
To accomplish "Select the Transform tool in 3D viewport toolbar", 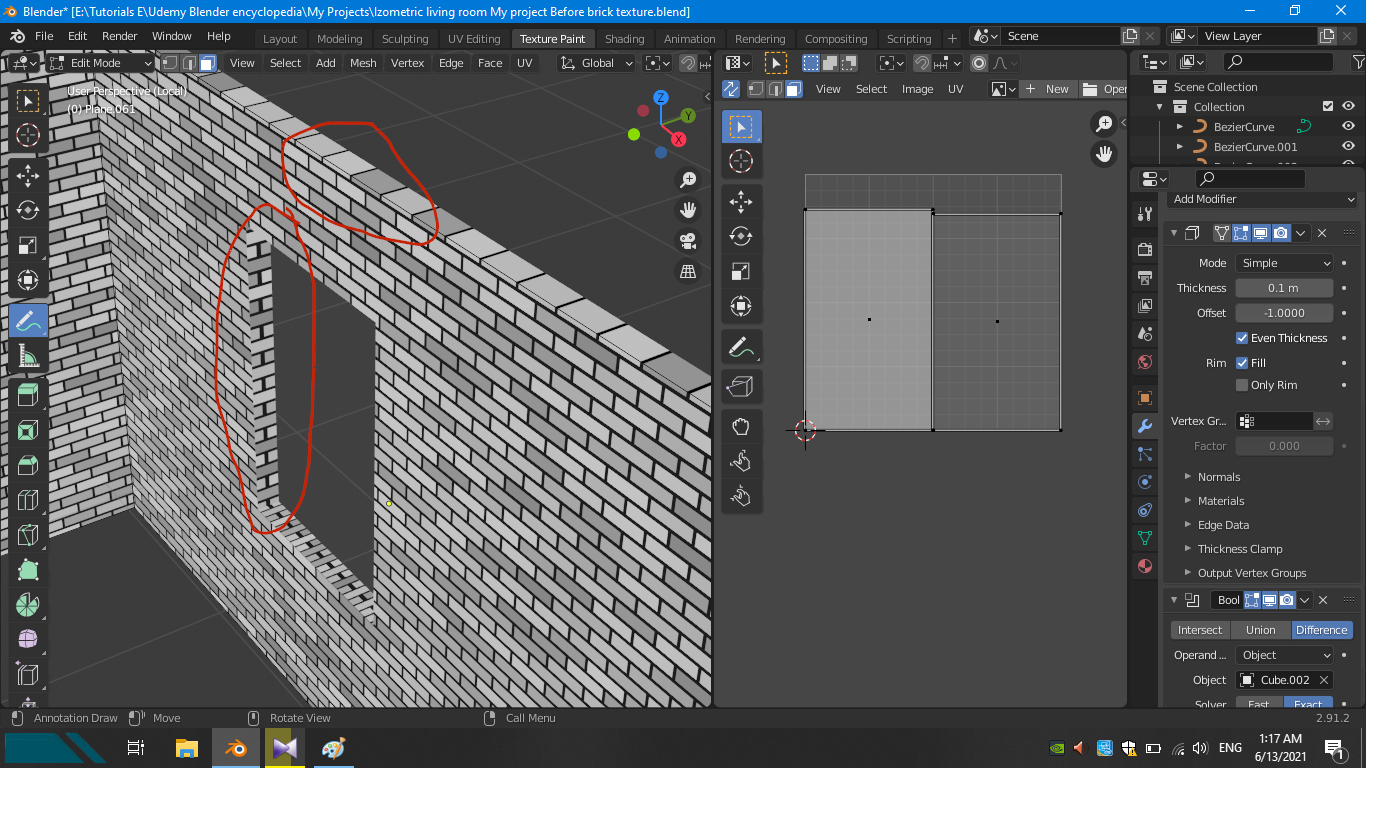I will [x=28, y=281].
